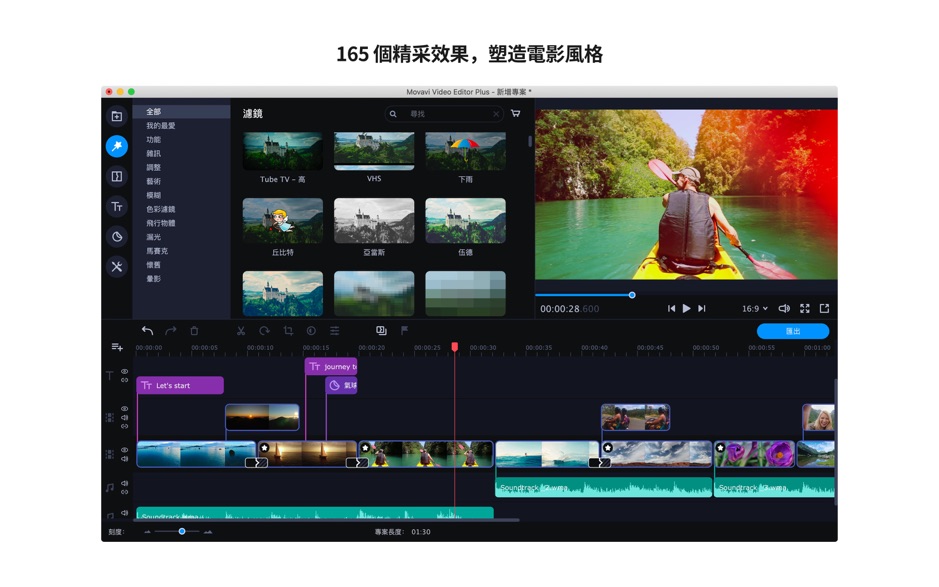The height and width of the screenshot is (587, 939).
Task: Toggle the link icon on the video track
Action: pos(124,427)
